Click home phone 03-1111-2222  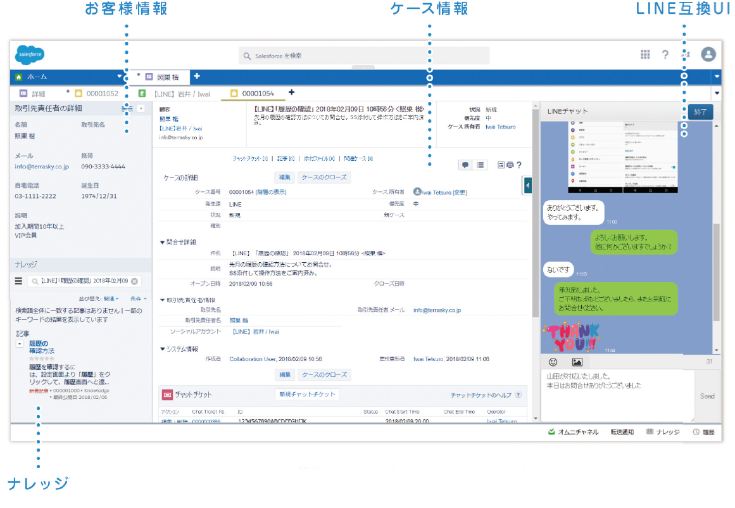click(36, 196)
